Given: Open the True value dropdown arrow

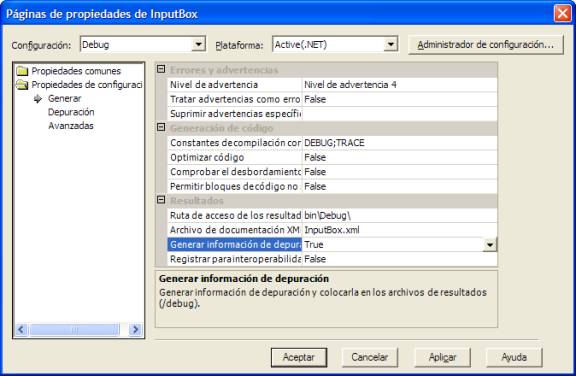Looking at the screenshot, I should 490,245.
